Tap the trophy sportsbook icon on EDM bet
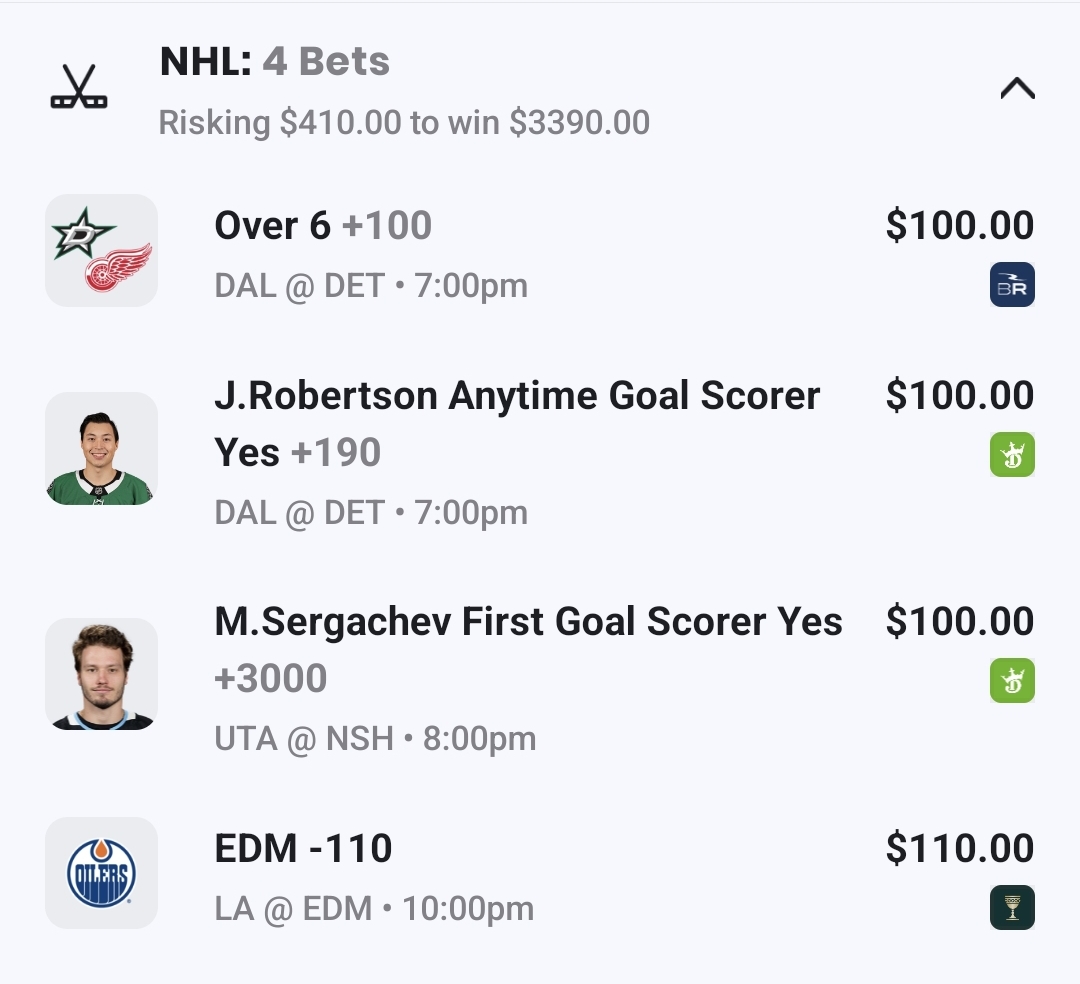 1012,908
